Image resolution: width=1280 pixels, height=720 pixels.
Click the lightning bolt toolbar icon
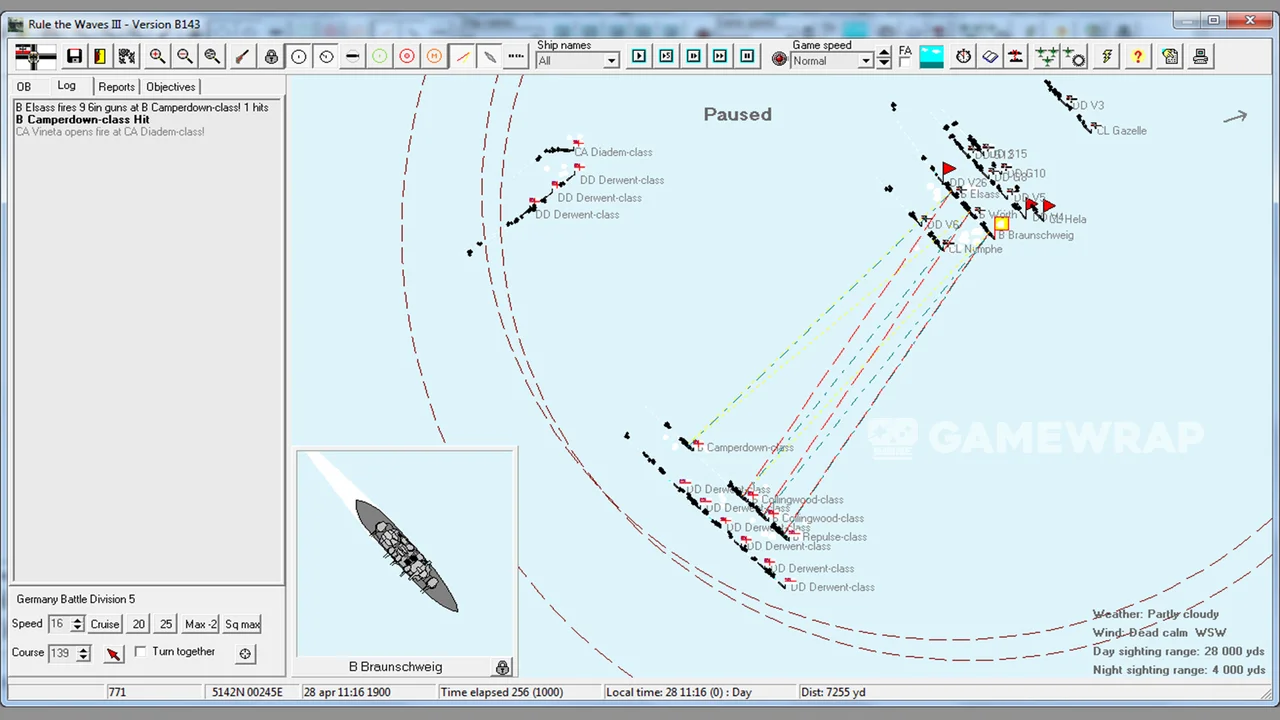(1107, 57)
